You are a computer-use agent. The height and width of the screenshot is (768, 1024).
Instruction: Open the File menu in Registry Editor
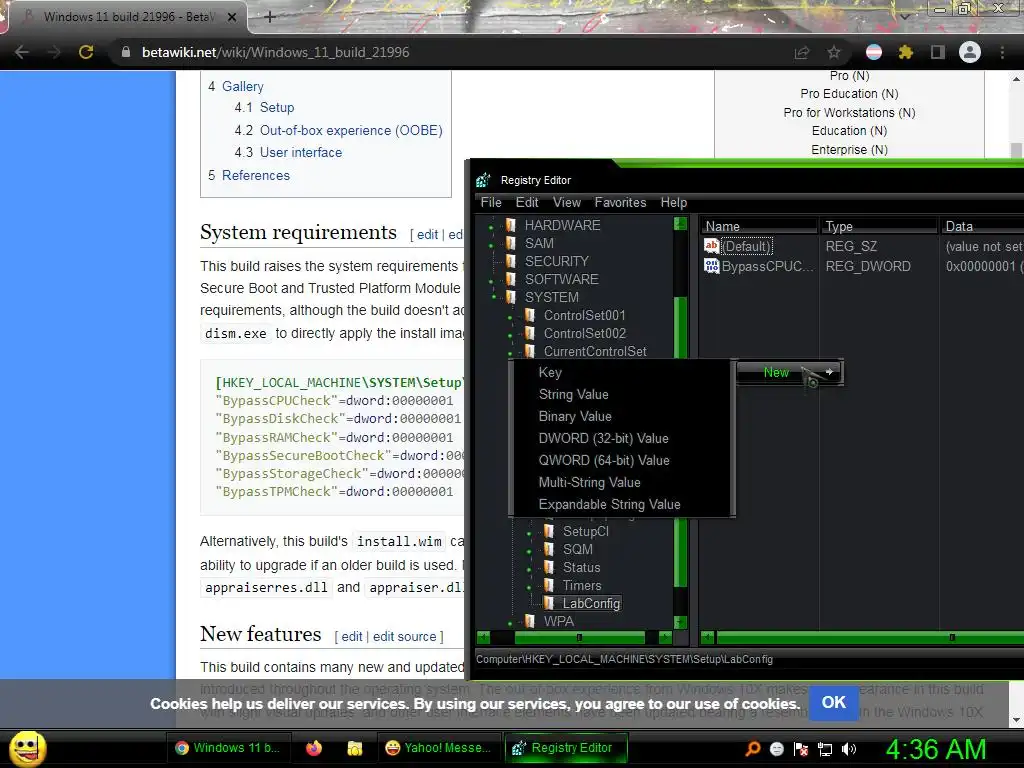click(491, 202)
